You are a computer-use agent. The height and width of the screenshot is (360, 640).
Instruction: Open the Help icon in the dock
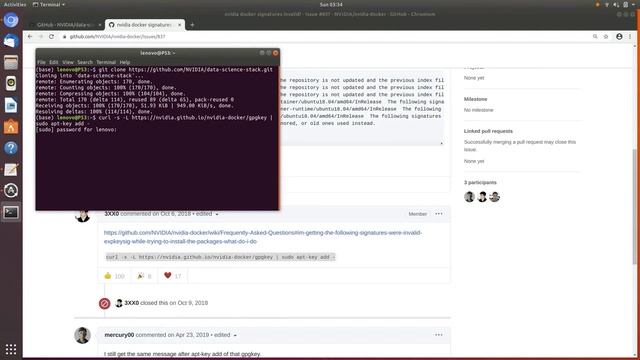pyautogui.click(x=11, y=148)
